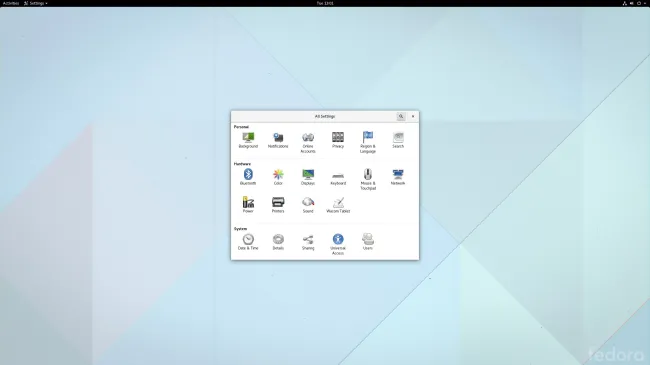The width and height of the screenshot is (650, 365).
Task: Open the Universal Access panel
Action: (x=338, y=244)
